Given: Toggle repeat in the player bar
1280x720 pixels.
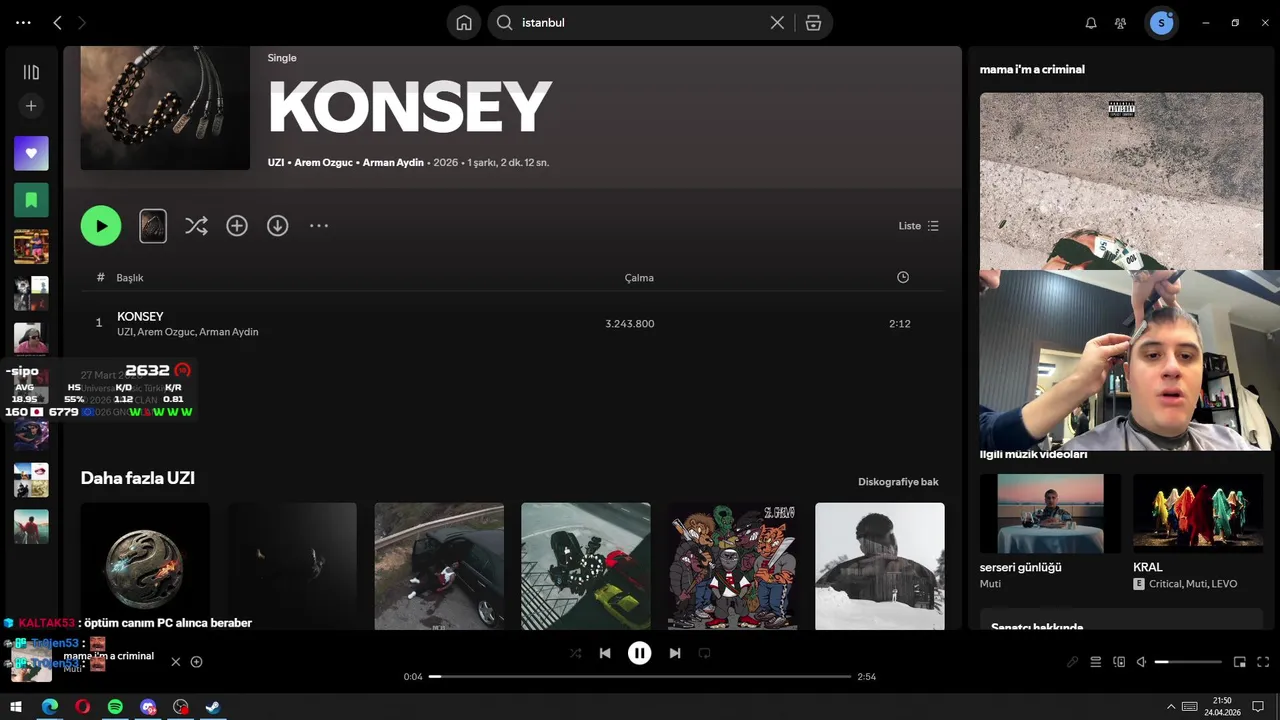Looking at the screenshot, I should point(704,653).
